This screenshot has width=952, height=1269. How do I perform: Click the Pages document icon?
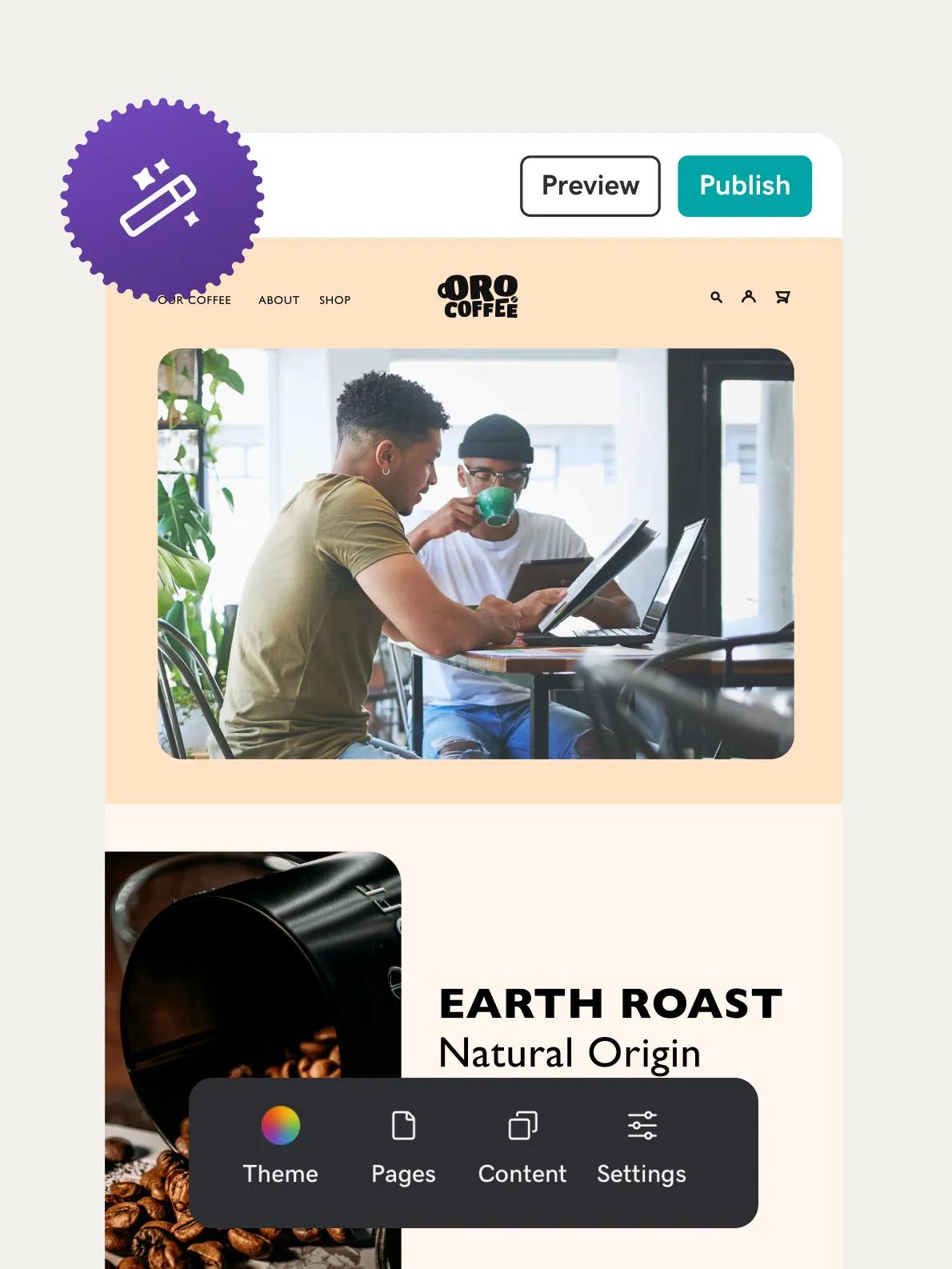[403, 1125]
